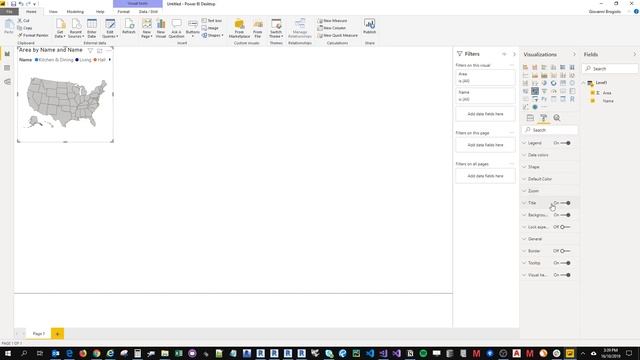Click New Column in Calculations
Image resolution: width=640 pixels, height=360 pixels.
331,28
